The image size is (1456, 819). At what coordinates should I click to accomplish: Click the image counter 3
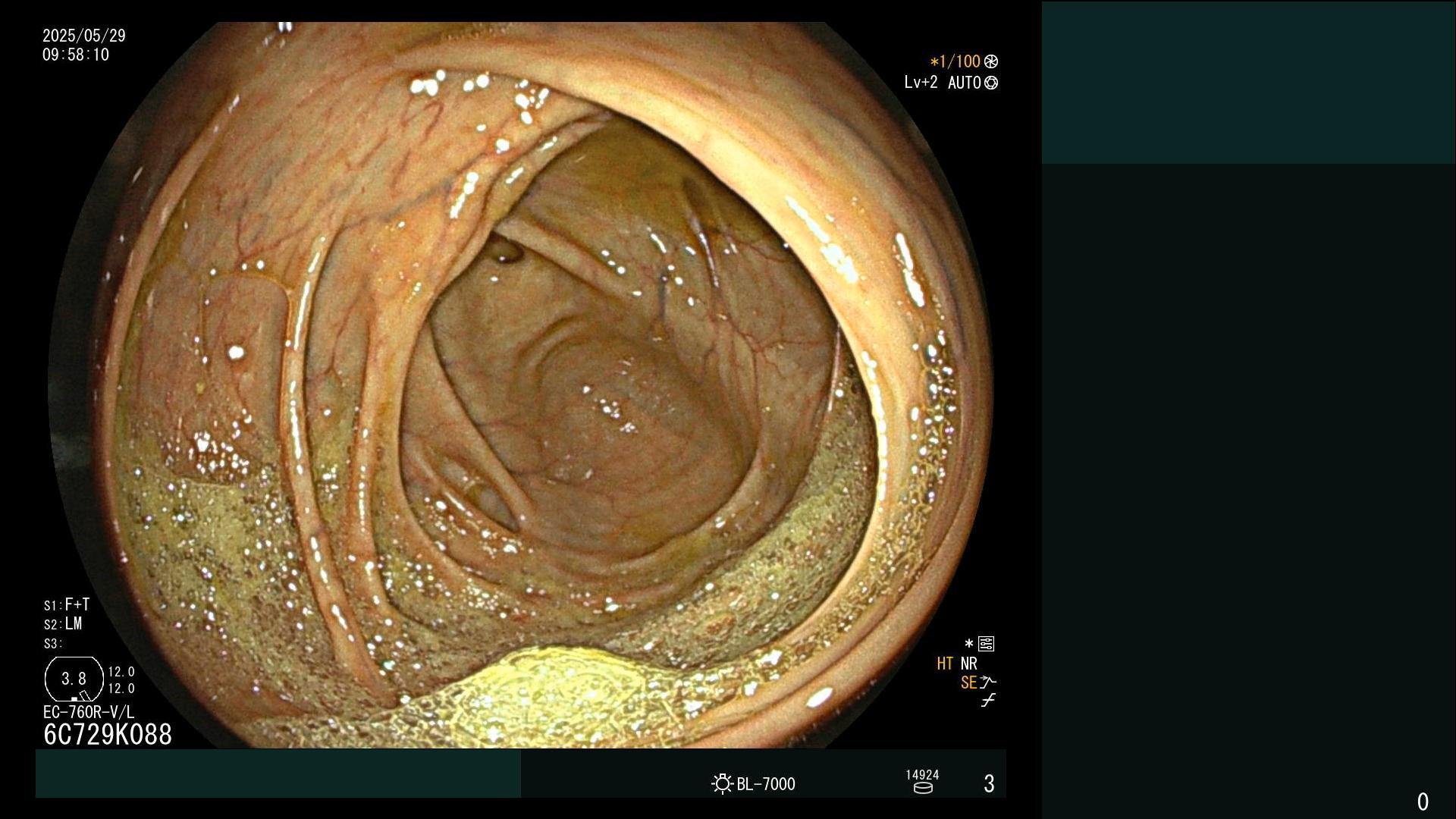click(989, 783)
